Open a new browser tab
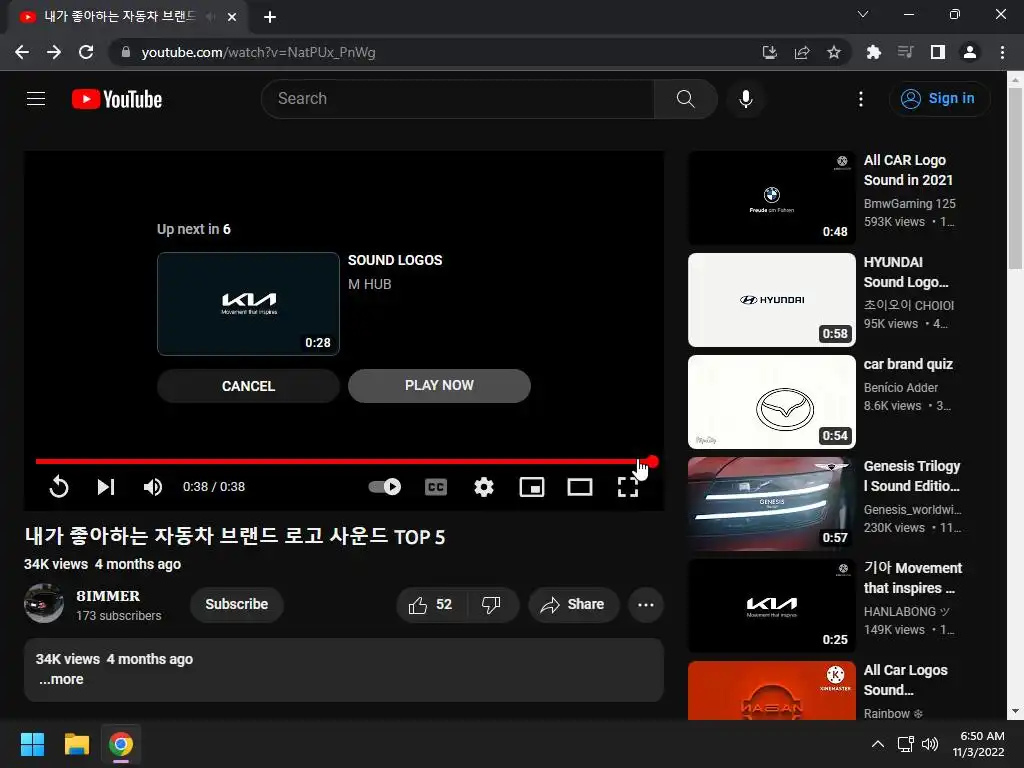 tap(270, 17)
